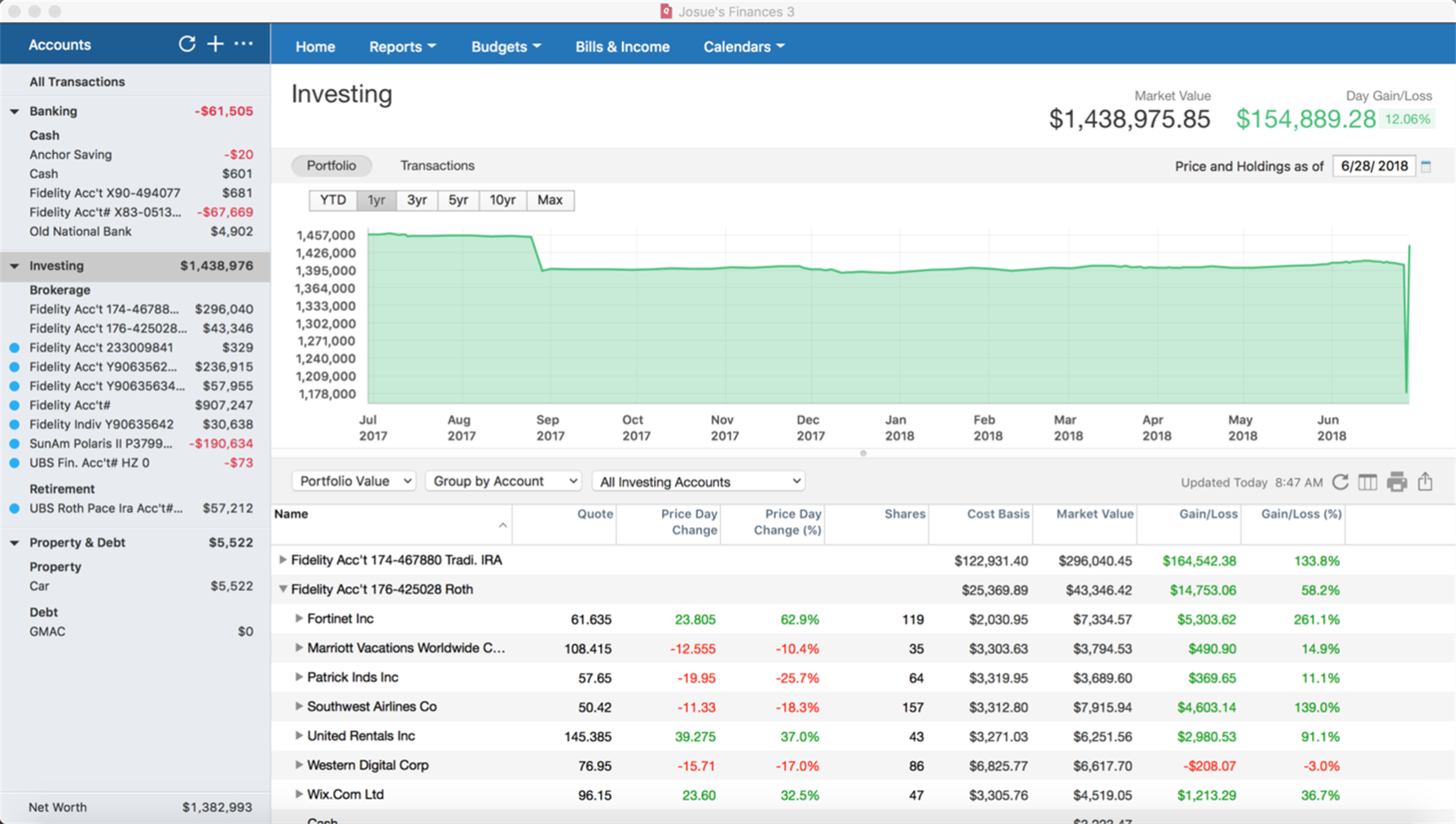
Task: Open the Reports menu
Action: click(402, 46)
